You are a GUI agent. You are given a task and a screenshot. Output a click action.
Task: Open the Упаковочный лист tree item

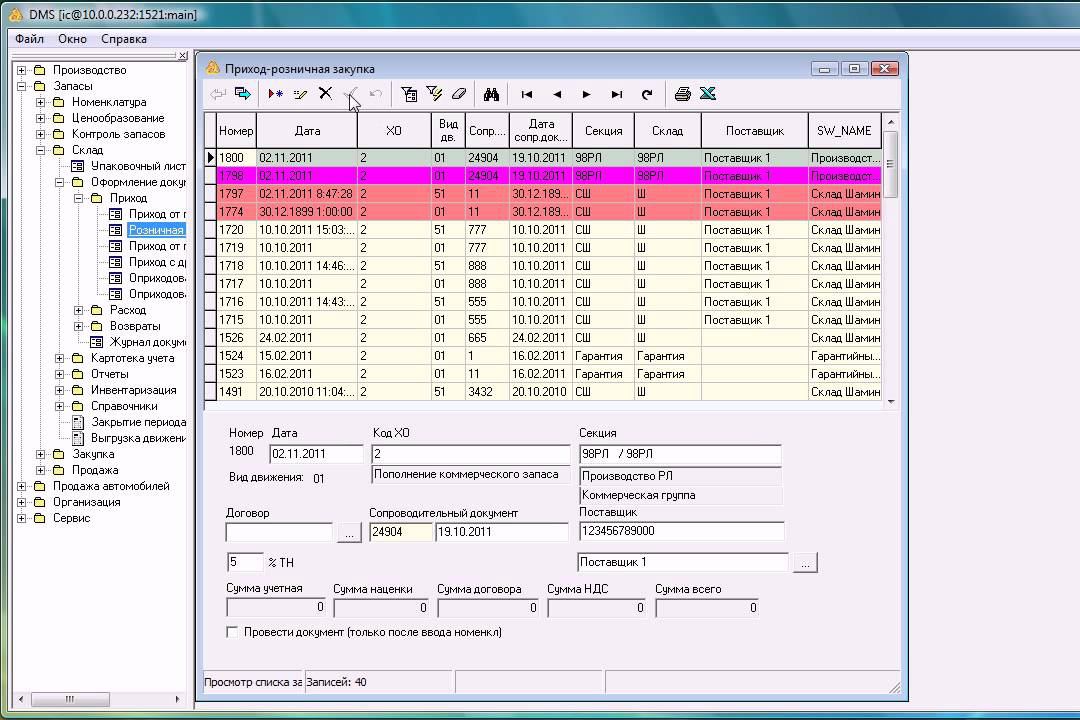(138, 166)
